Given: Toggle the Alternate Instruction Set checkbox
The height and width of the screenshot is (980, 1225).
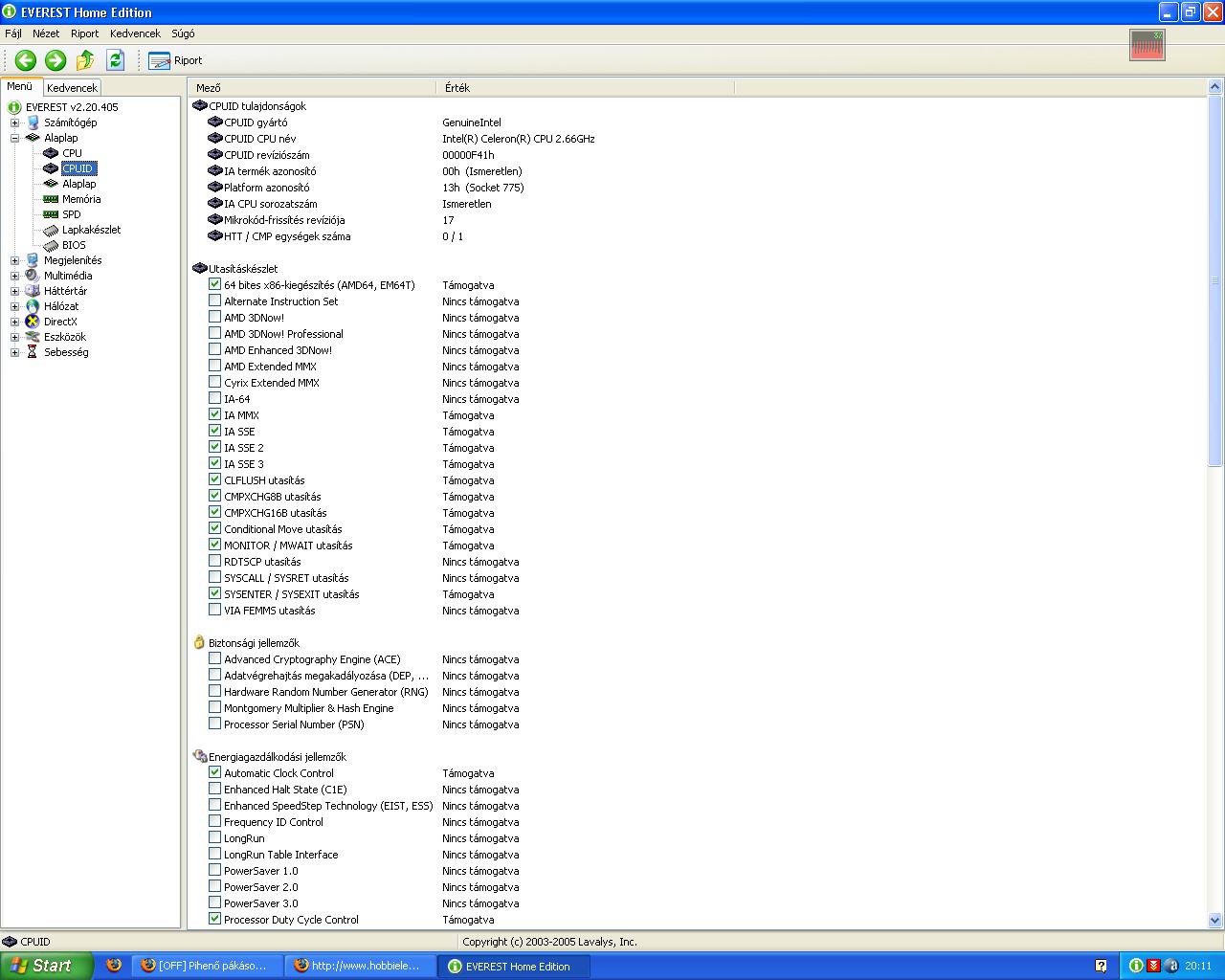Looking at the screenshot, I should (x=214, y=301).
